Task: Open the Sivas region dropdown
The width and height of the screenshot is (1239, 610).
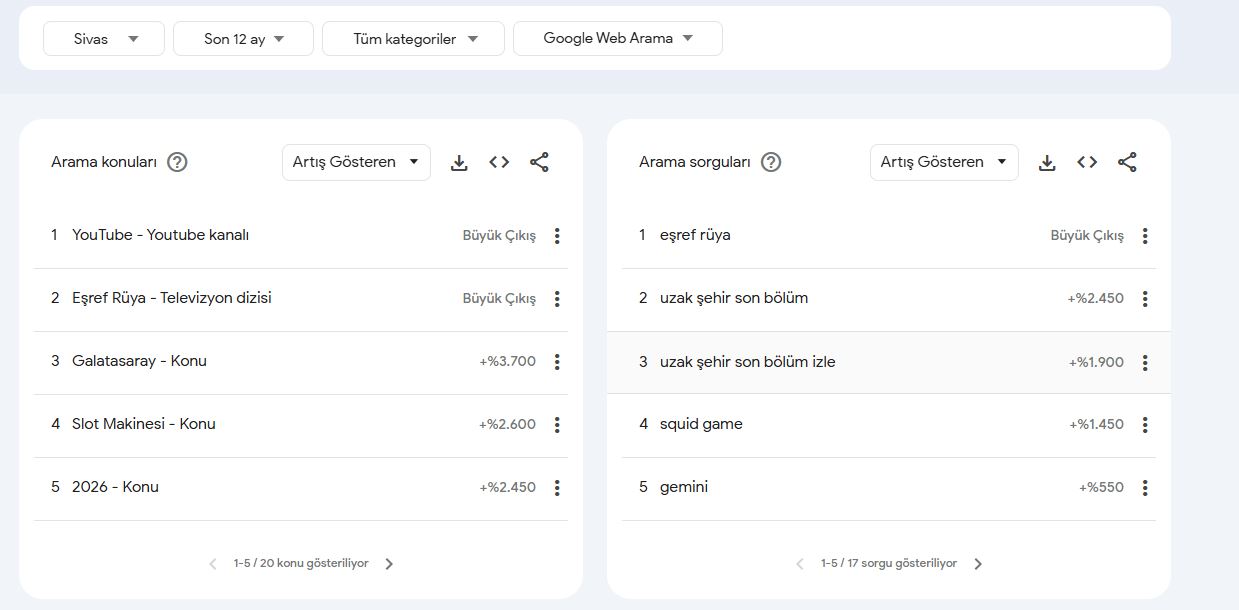Action: click(104, 39)
